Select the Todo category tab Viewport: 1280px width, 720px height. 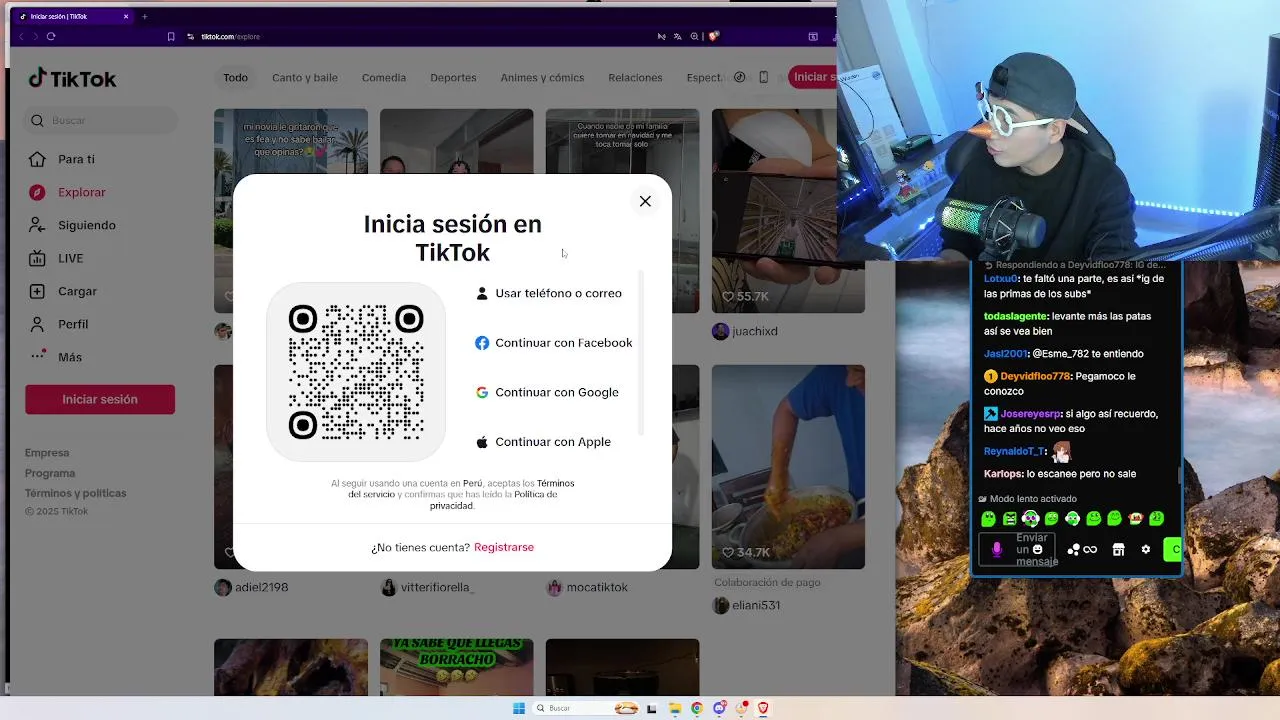[x=235, y=77]
